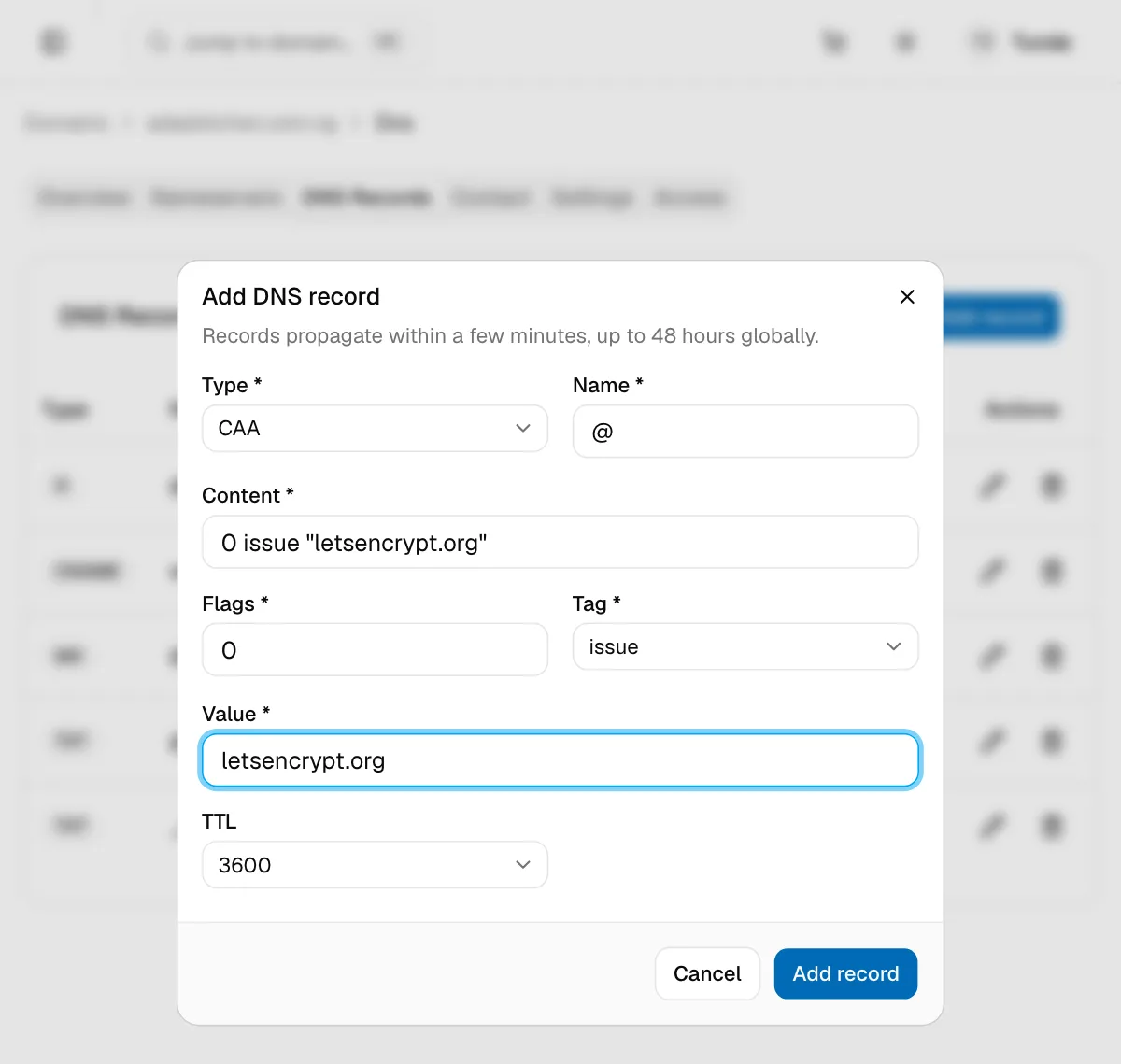Close the Add DNS record dialog
The image size is (1121, 1064).
906,297
